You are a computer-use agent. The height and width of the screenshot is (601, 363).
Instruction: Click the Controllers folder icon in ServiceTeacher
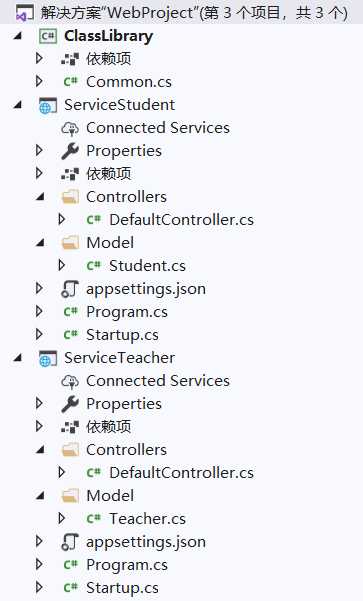[70, 450]
